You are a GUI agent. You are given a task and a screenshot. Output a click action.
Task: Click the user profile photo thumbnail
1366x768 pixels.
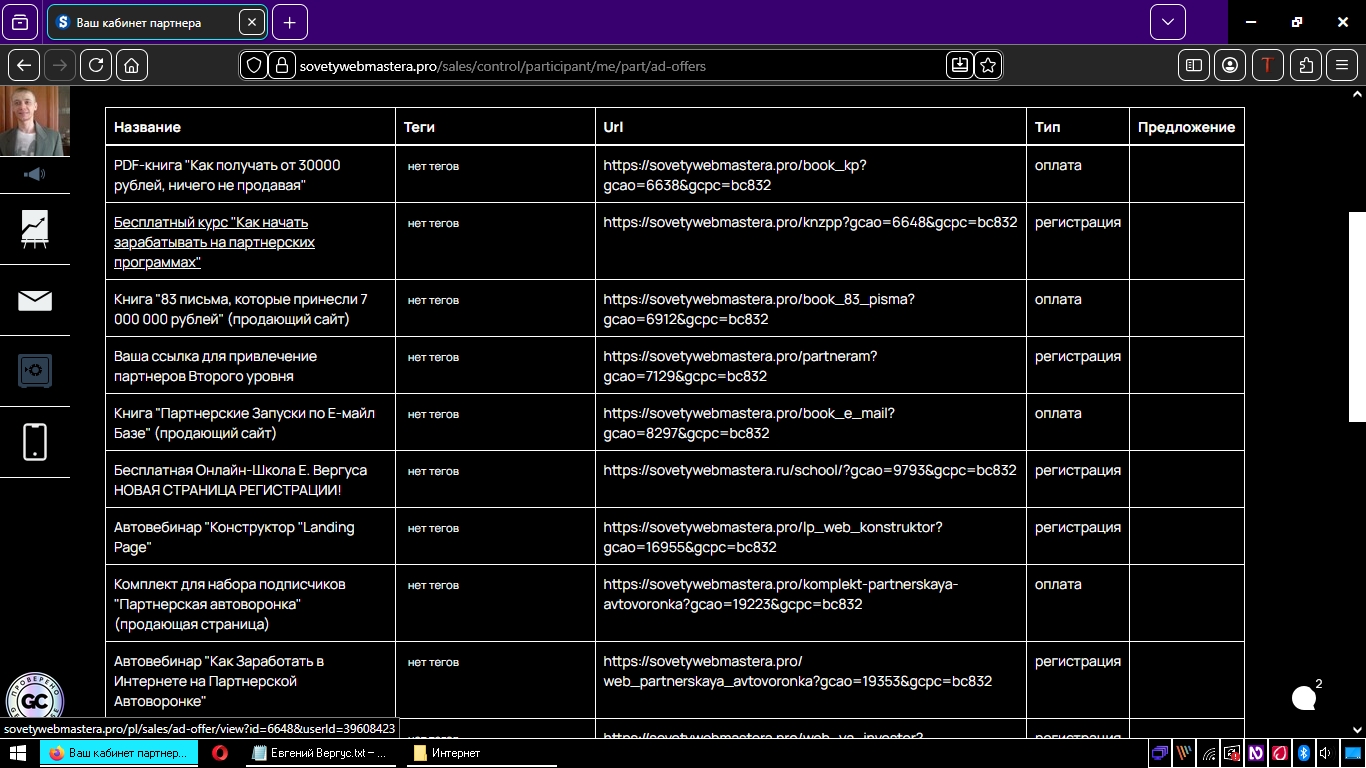[35, 121]
